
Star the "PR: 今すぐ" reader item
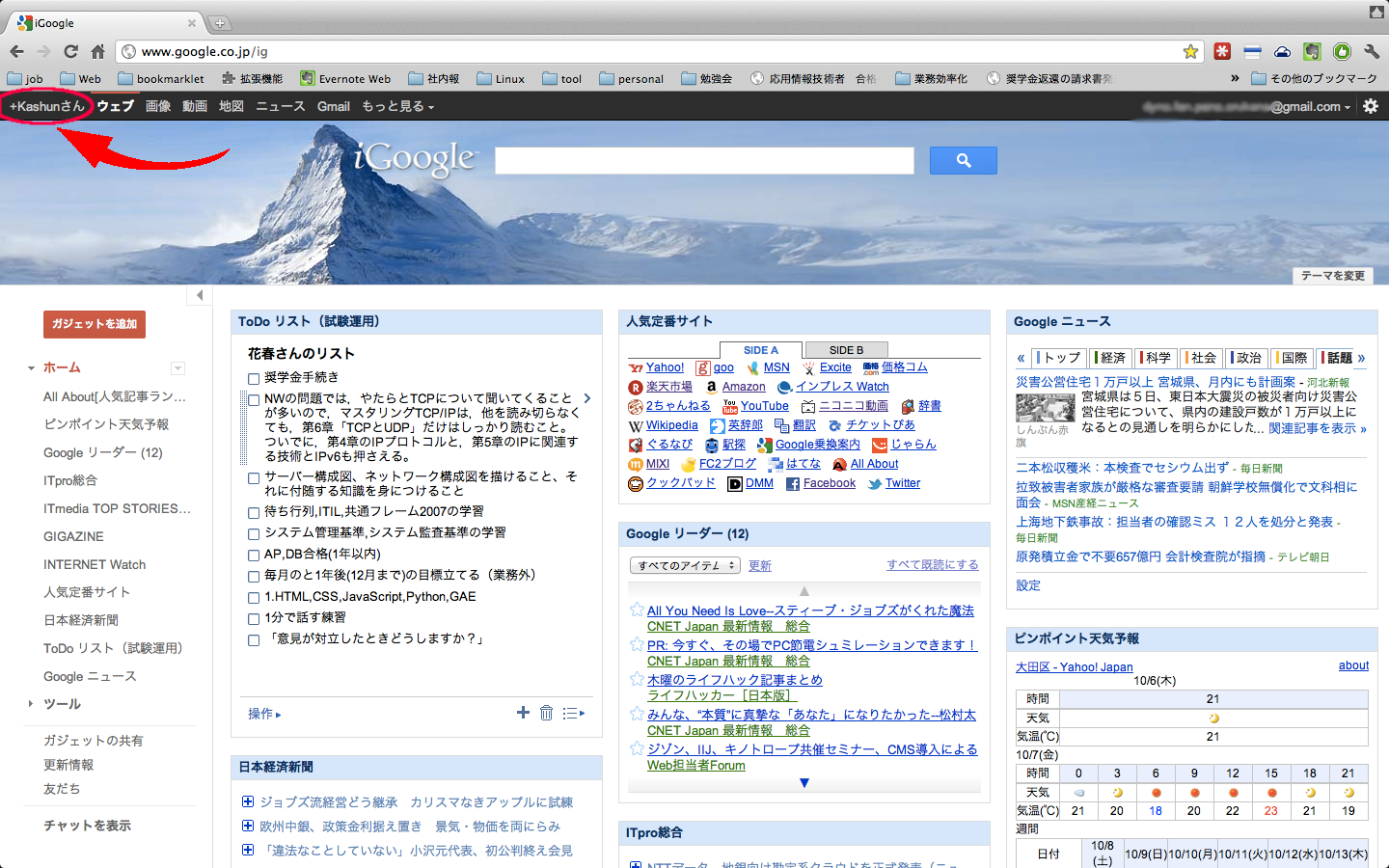[637, 644]
